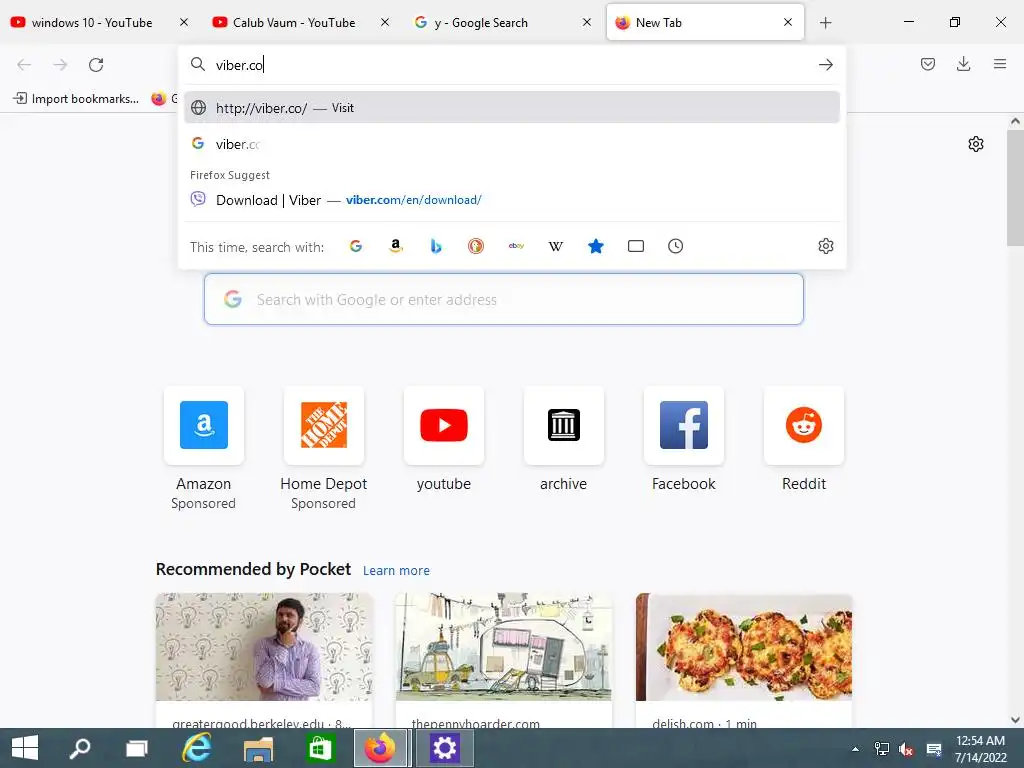Personalize new tab with gear icon
Image resolution: width=1024 pixels, height=768 pixels.
976,144
